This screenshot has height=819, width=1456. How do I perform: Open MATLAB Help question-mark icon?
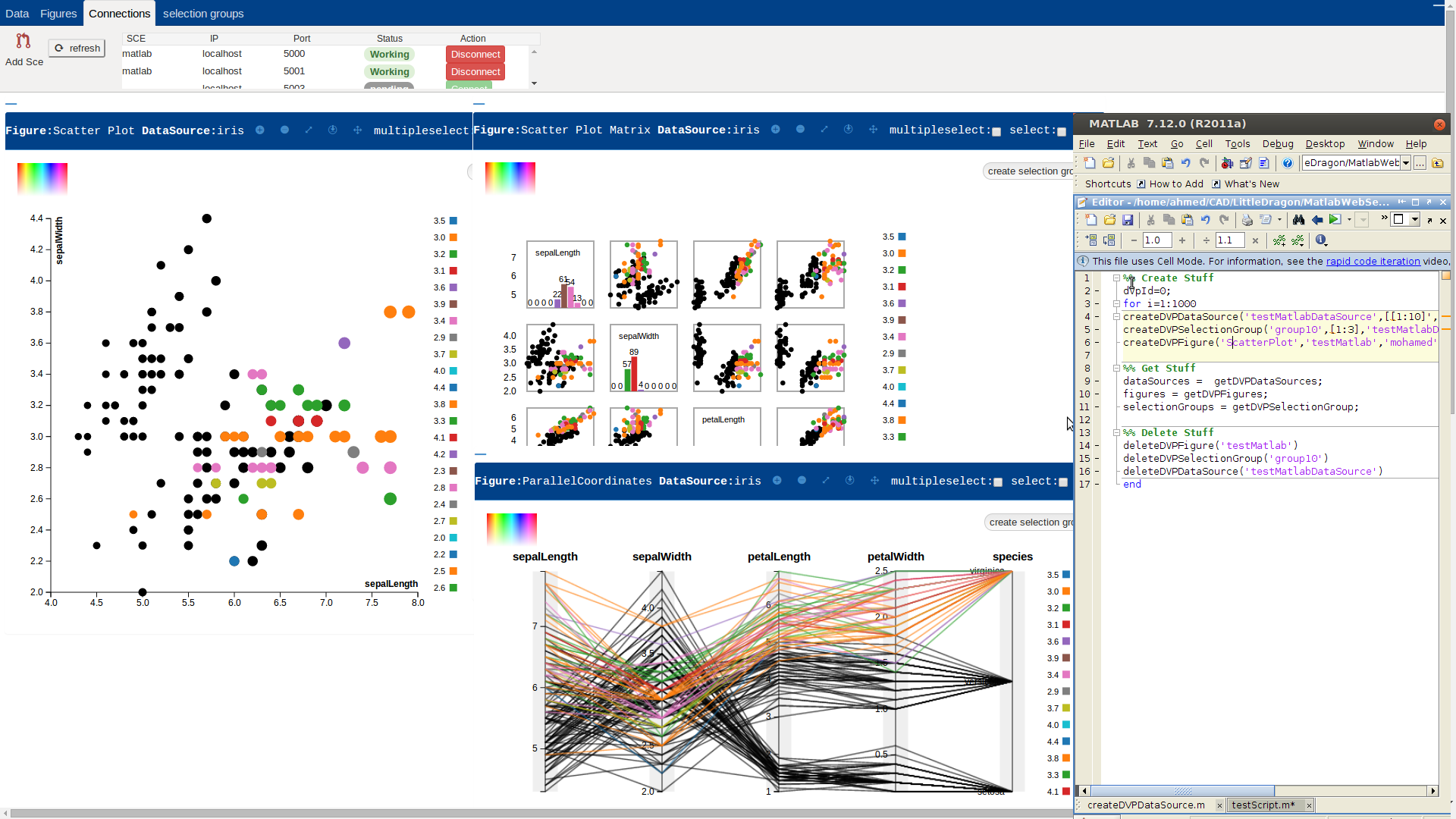click(1287, 163)
